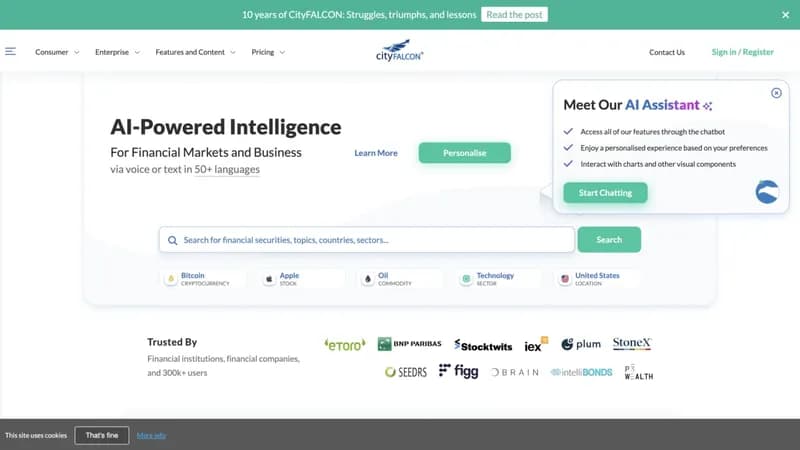Click the Personalise button
The width and height of the screenshot is (800, 450).
point(464,153)
